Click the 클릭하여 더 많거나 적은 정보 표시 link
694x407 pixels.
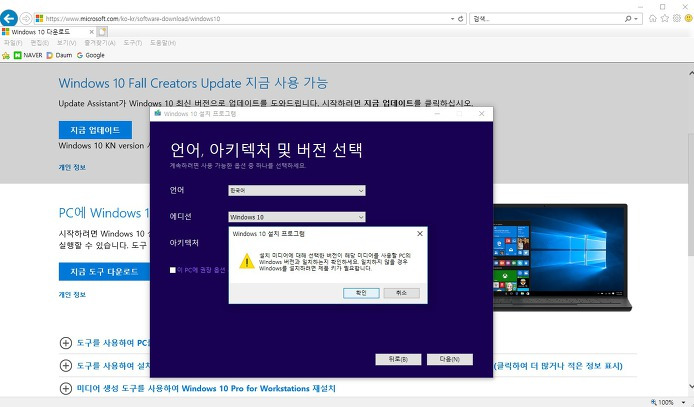point(558,366)
